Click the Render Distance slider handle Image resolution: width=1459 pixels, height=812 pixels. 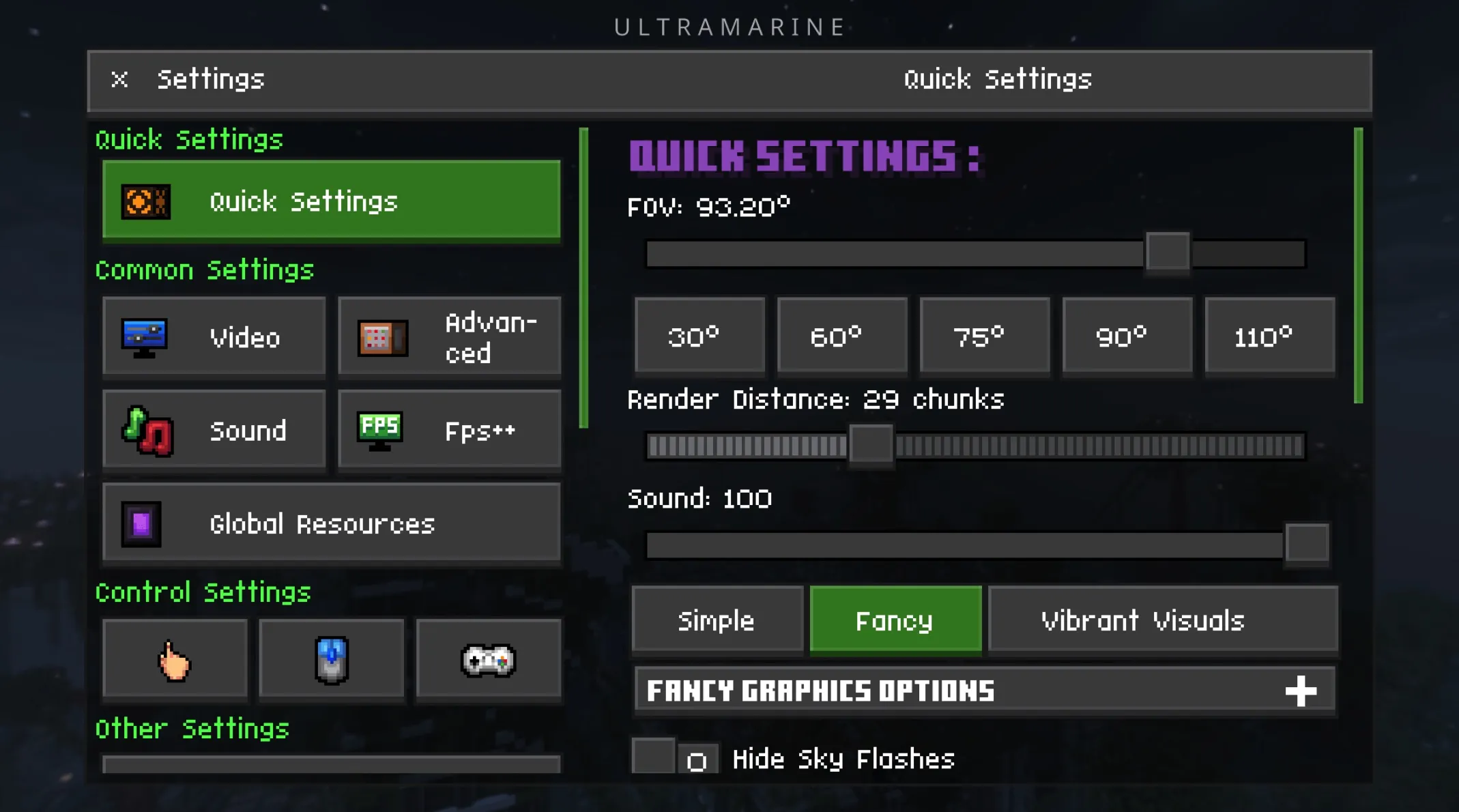pyautogui.click(x=871, y=446)
